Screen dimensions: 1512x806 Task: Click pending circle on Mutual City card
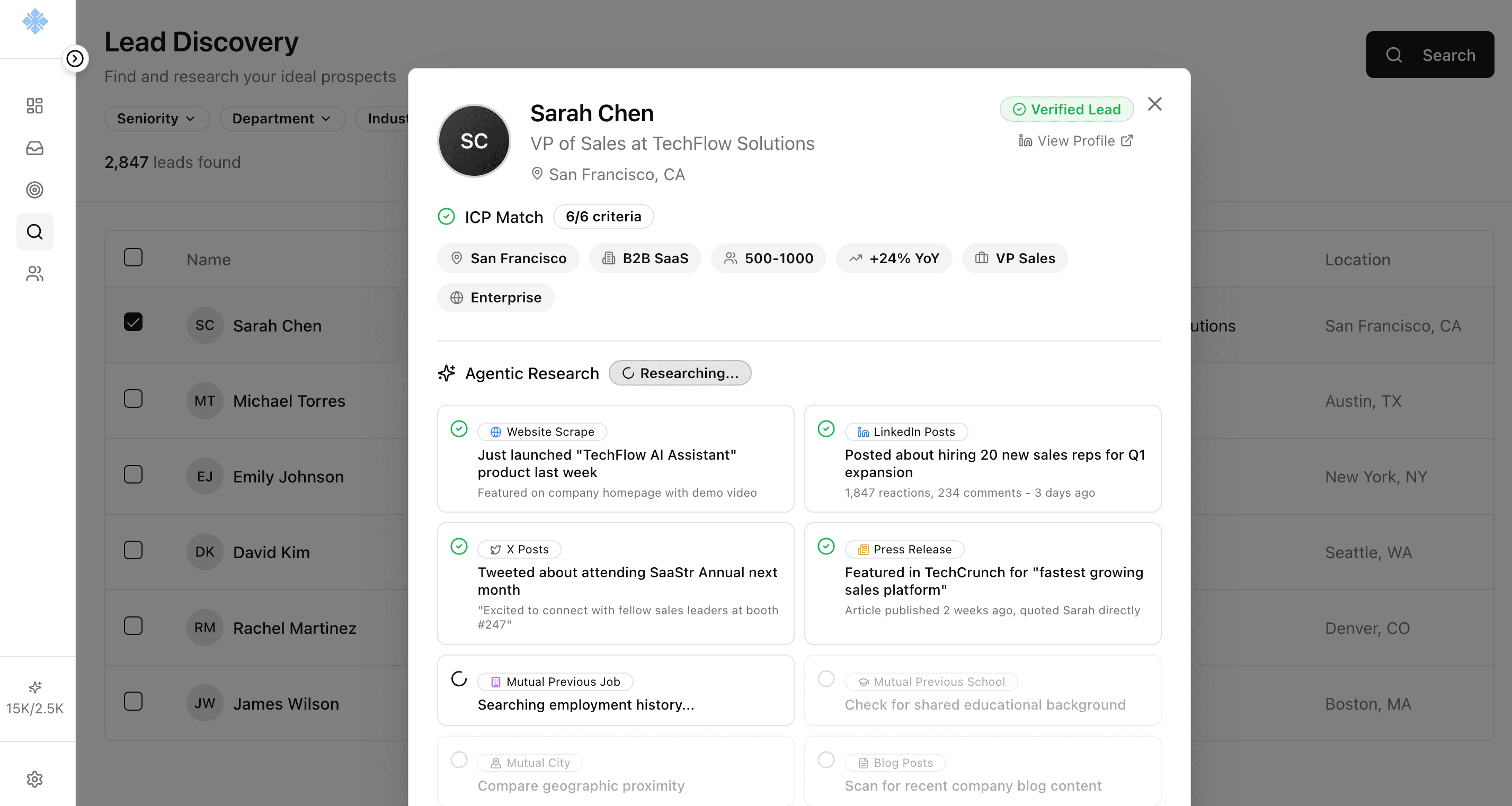click(x=459, y=759)
